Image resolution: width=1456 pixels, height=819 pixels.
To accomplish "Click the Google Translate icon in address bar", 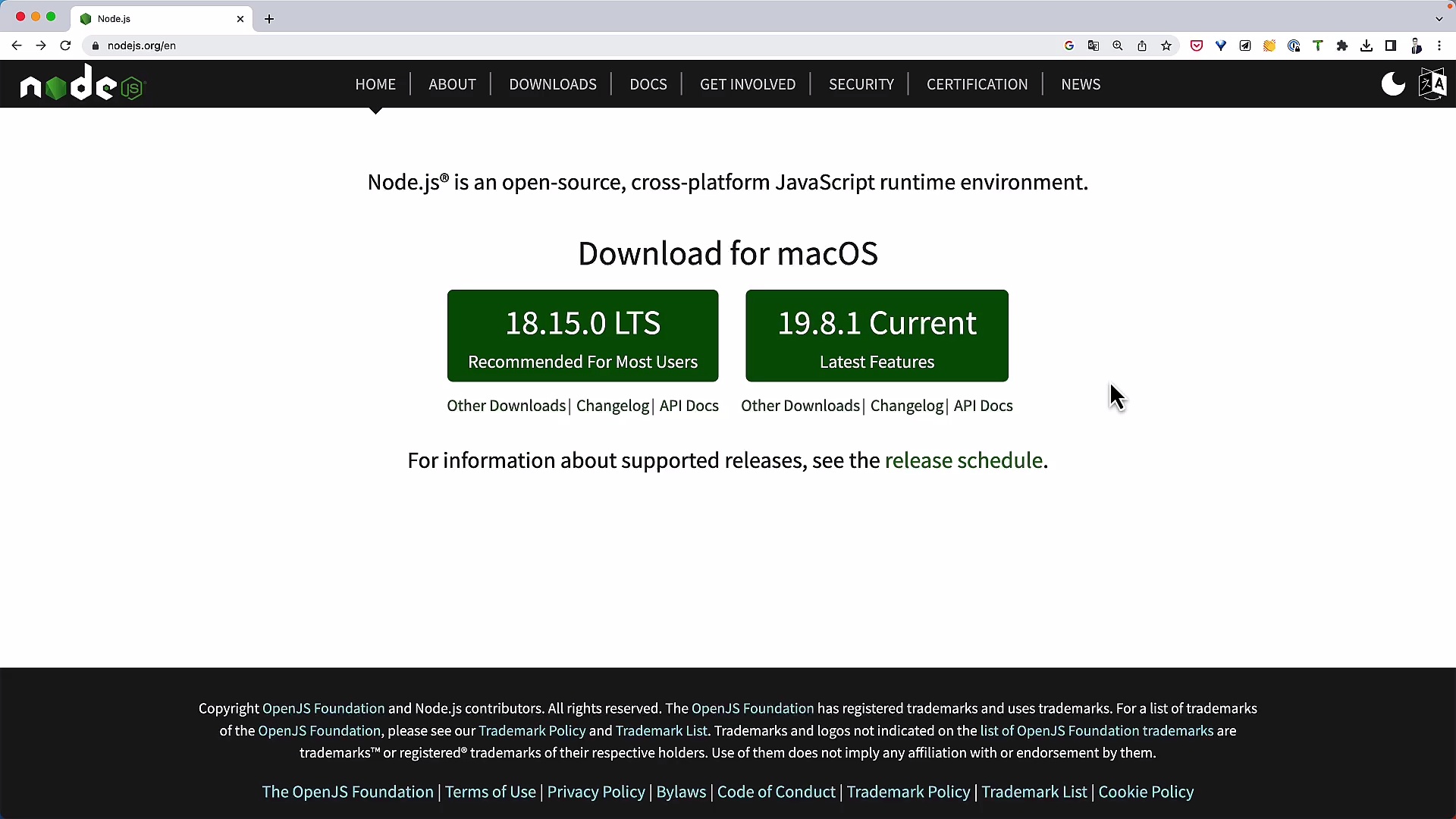I will pyautogui.click(x=1094, y=46).
